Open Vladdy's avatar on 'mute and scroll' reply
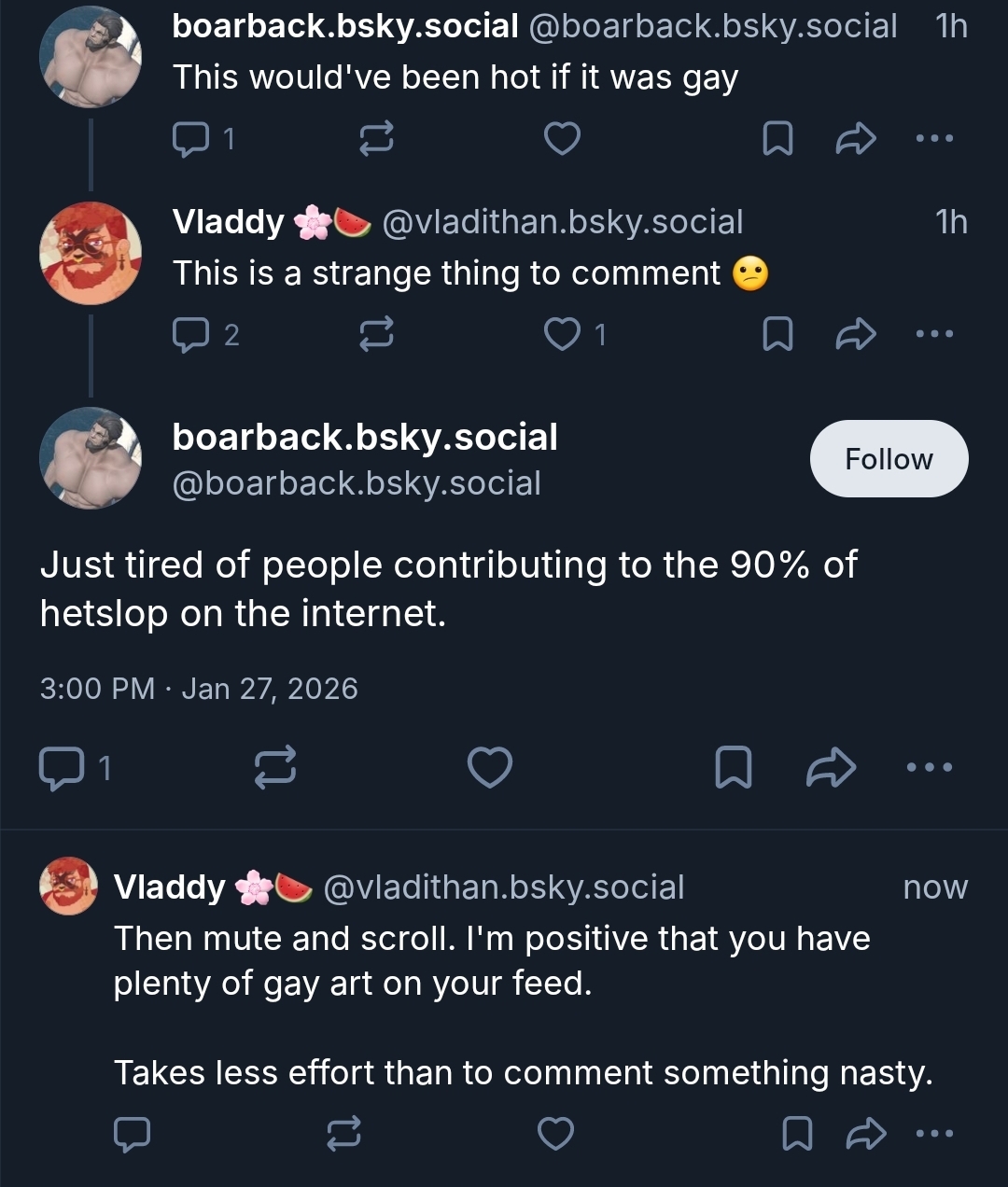 pos(68,886)
